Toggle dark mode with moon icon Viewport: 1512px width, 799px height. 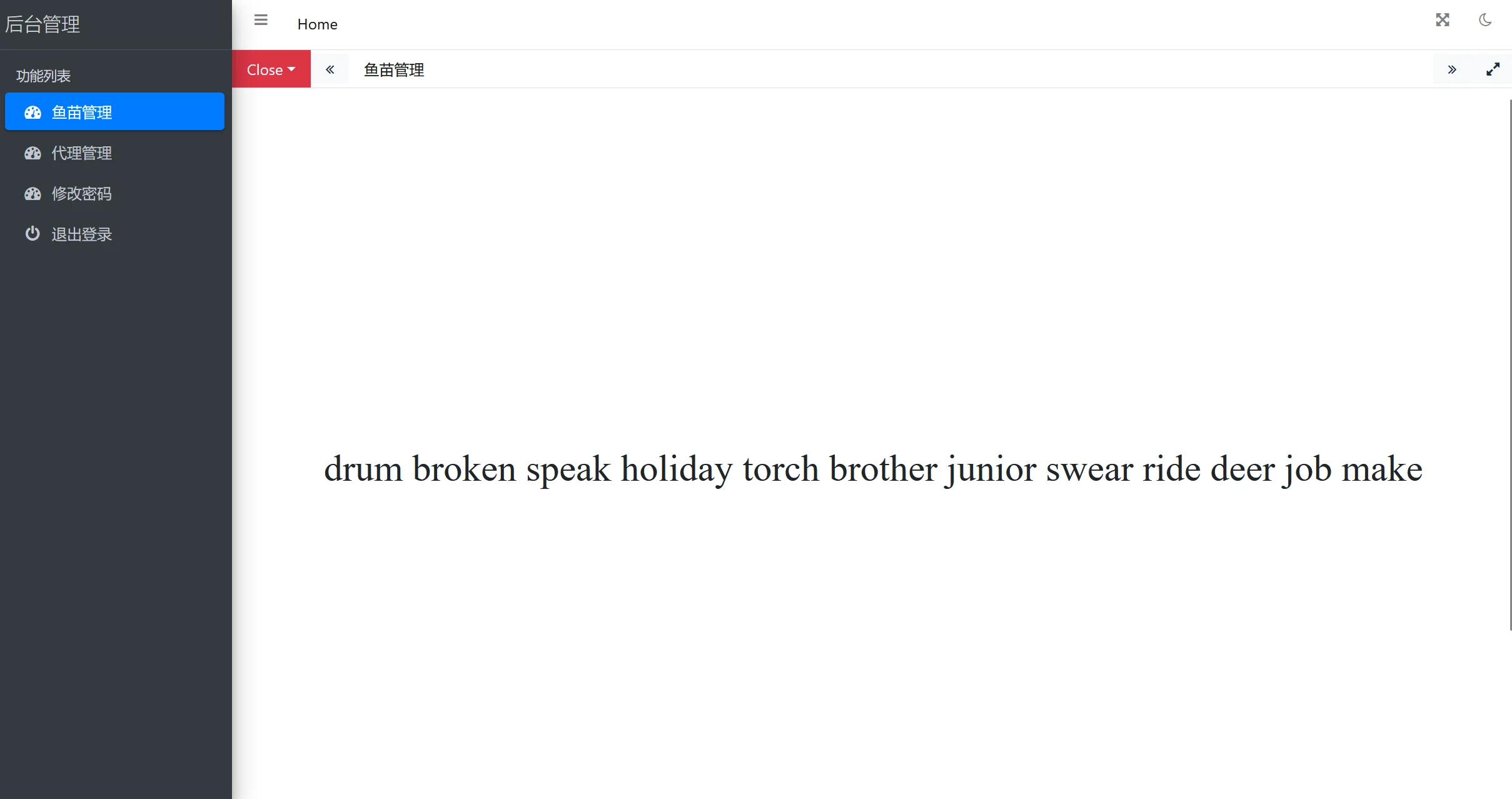pos(1485,20)
